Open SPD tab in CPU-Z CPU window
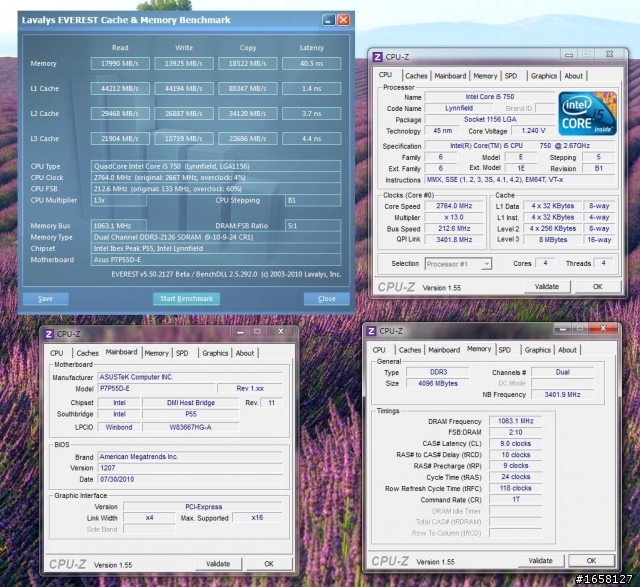The image size is (640, 587). (x=511, y=76)
